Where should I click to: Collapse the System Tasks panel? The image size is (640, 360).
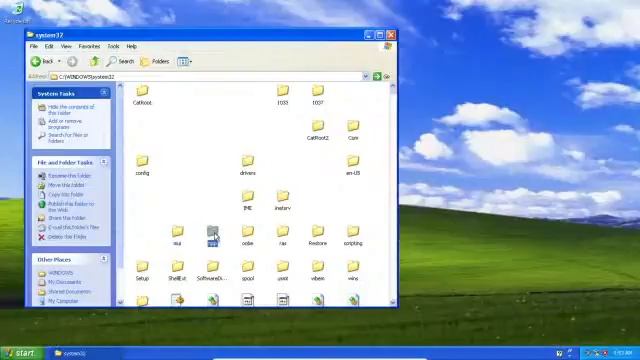click(104, 93)
